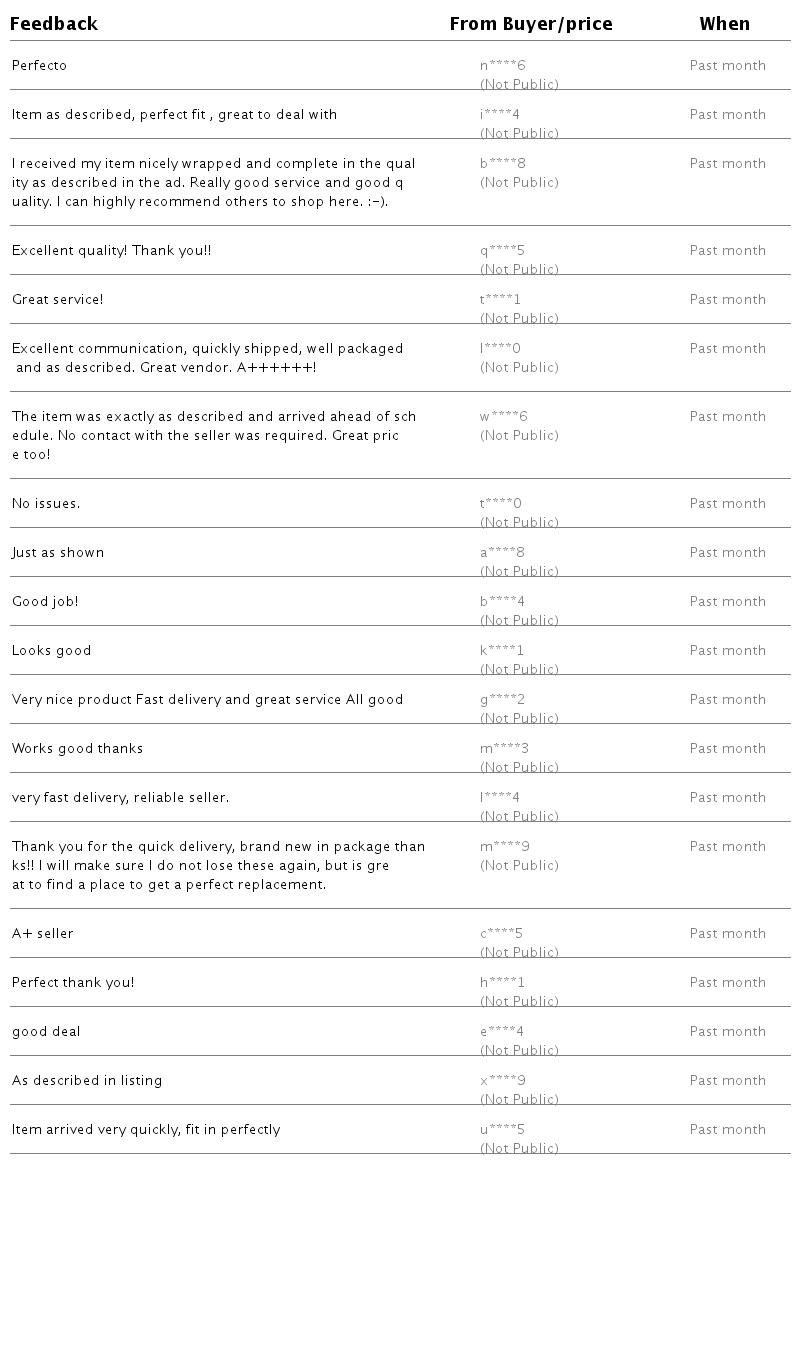
Task: Click 'Not Public' under buyer l****0
Action: tap(519, 368)
